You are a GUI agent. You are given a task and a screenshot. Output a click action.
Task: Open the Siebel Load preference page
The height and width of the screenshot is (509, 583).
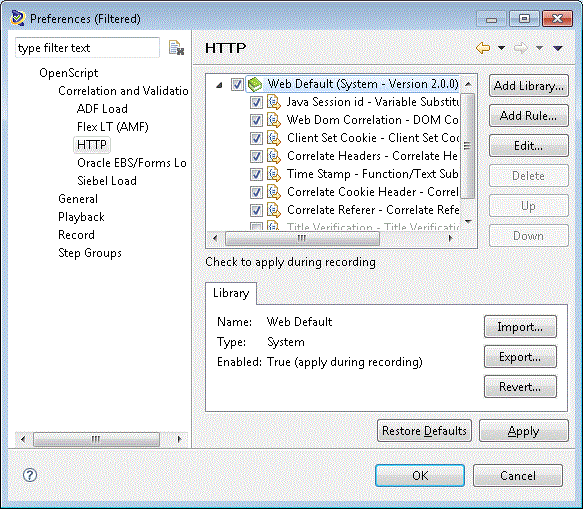(107, 181)
